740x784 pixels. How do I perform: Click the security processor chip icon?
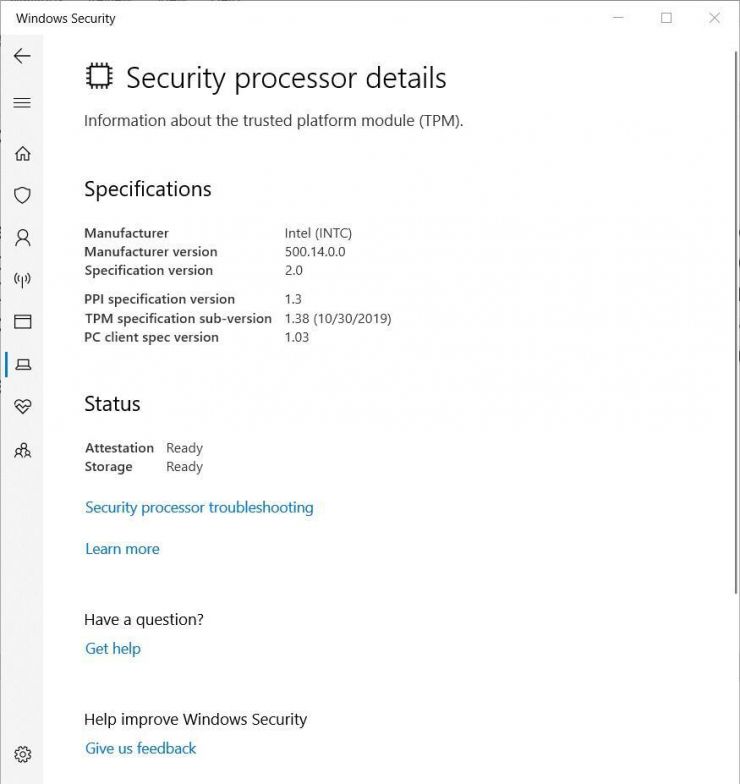point(98,77)
